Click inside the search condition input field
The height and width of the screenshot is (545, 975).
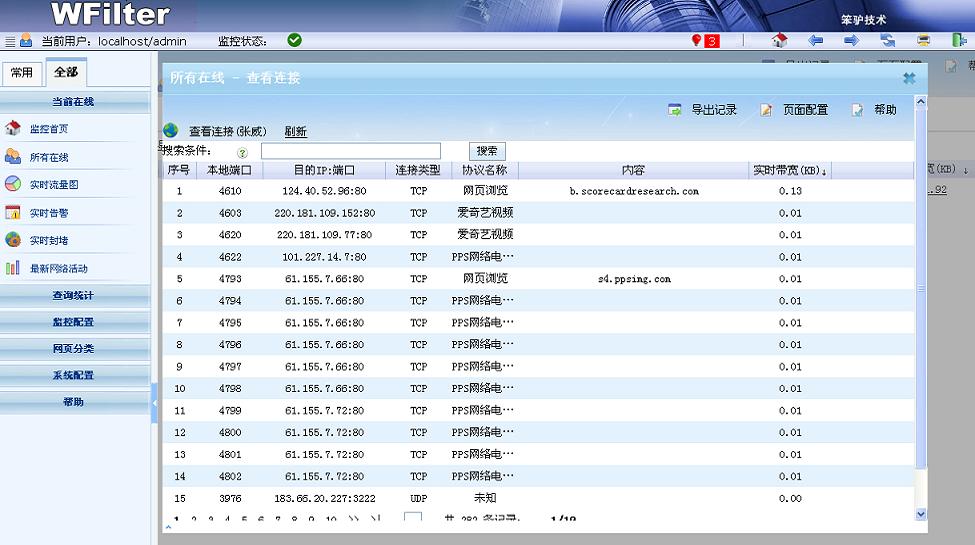pyautogui.click(x=350, y=151)
